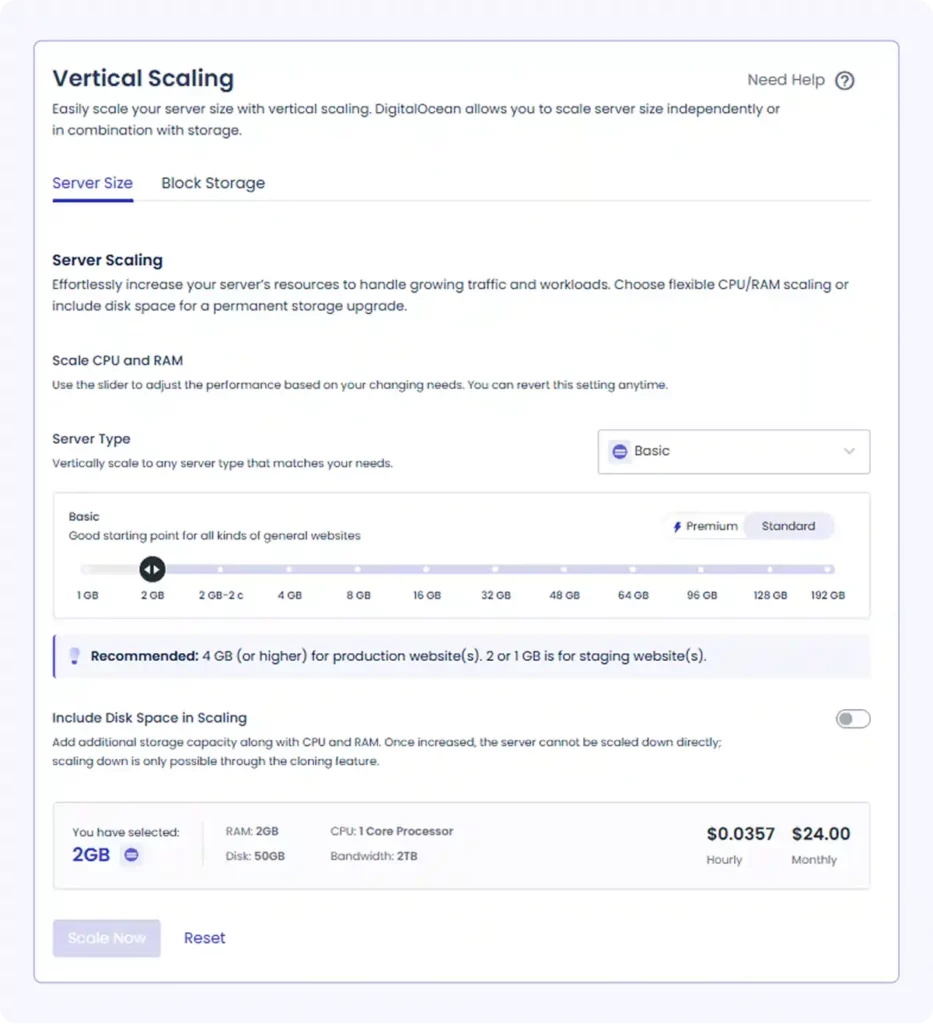The height and width of the screenshot is (1024, 933).
Task: Click the 2GB selection icon in summary bar
Action: click(130, 855)
